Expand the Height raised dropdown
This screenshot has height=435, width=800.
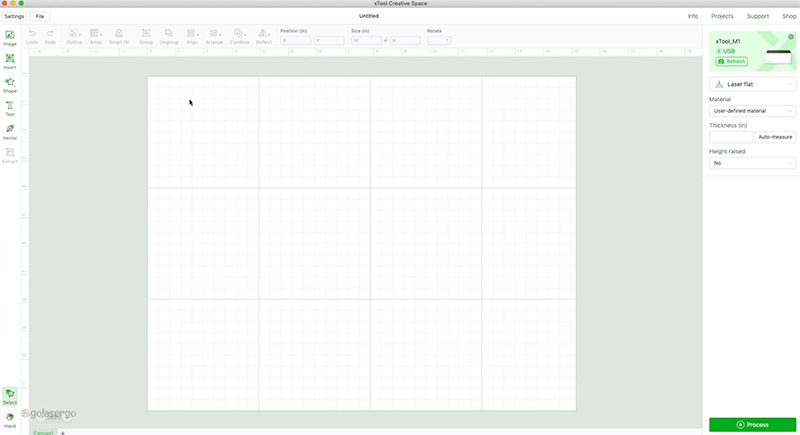pos(753,162)
